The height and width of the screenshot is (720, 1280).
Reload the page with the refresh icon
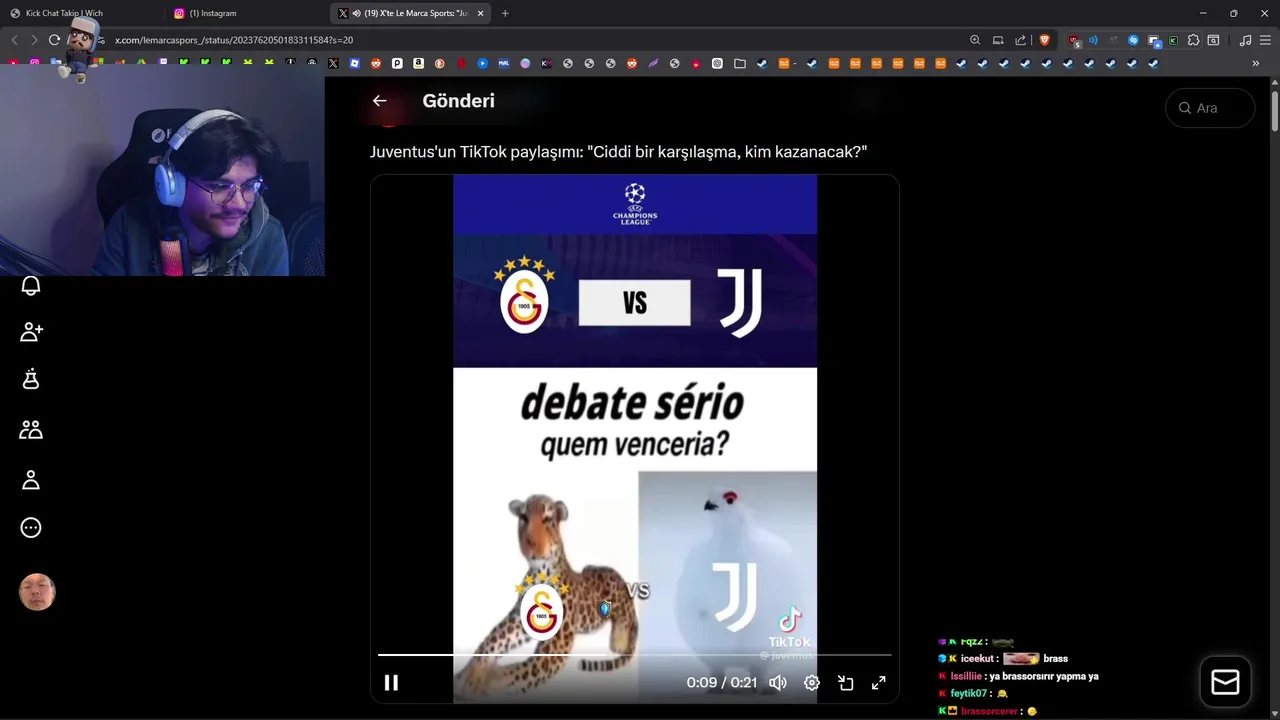coord(54,40)
